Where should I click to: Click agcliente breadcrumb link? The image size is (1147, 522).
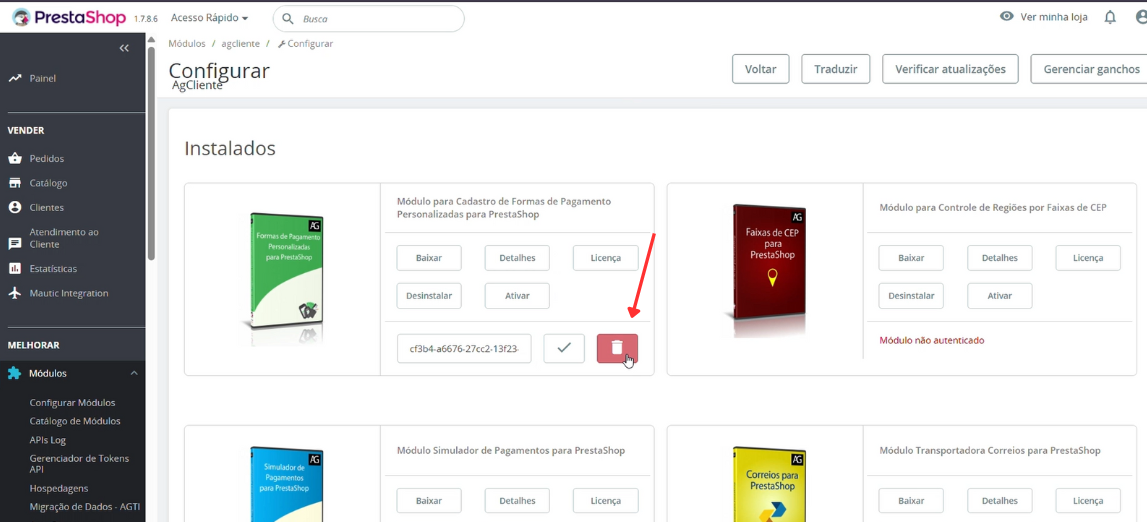tap(241, 44)
